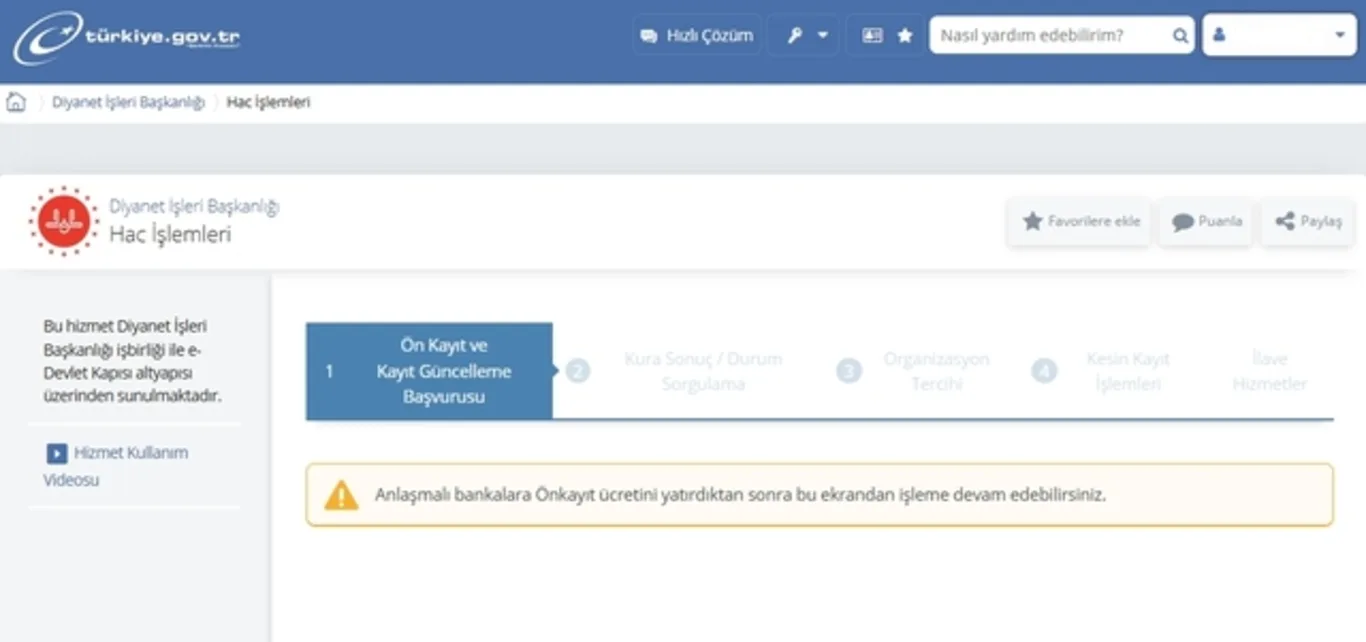Viewport: 1366px width, 642px height.
Task: Go to home via breadcrumb house icon
Action: [x=16, y=102]
